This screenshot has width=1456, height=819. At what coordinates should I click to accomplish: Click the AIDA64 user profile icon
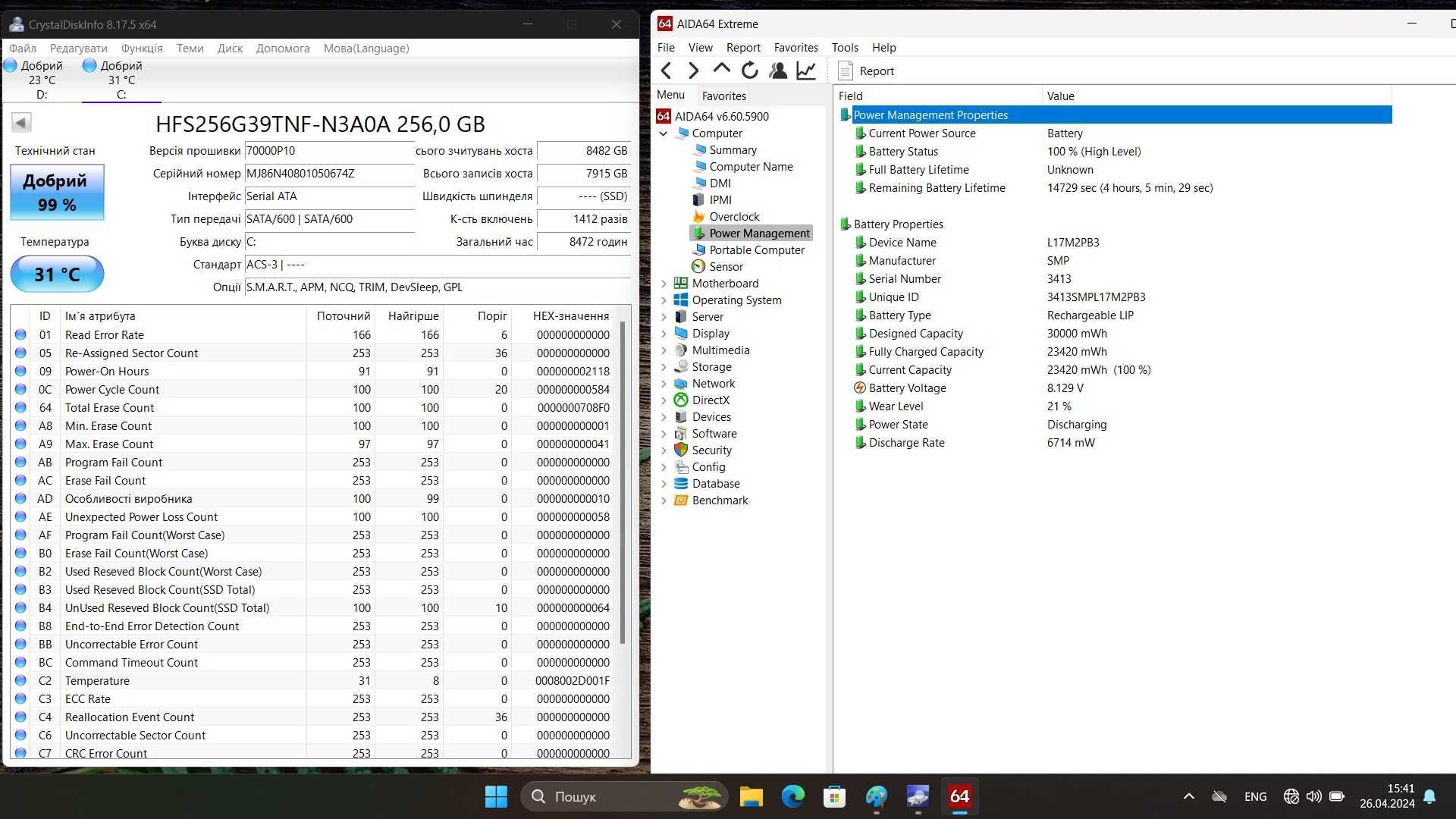coord(778,71)
